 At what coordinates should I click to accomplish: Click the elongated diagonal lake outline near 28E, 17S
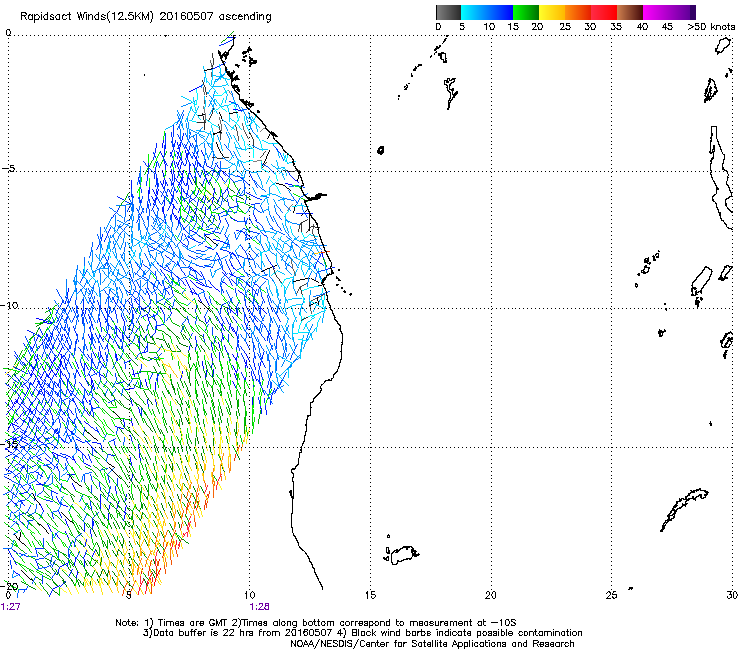tap(684, 510)
